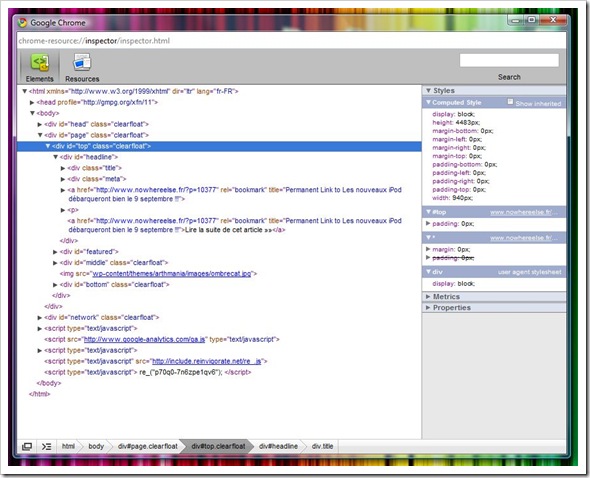
Task: Click the inspector.html address bar
Action: click(292, 41)
